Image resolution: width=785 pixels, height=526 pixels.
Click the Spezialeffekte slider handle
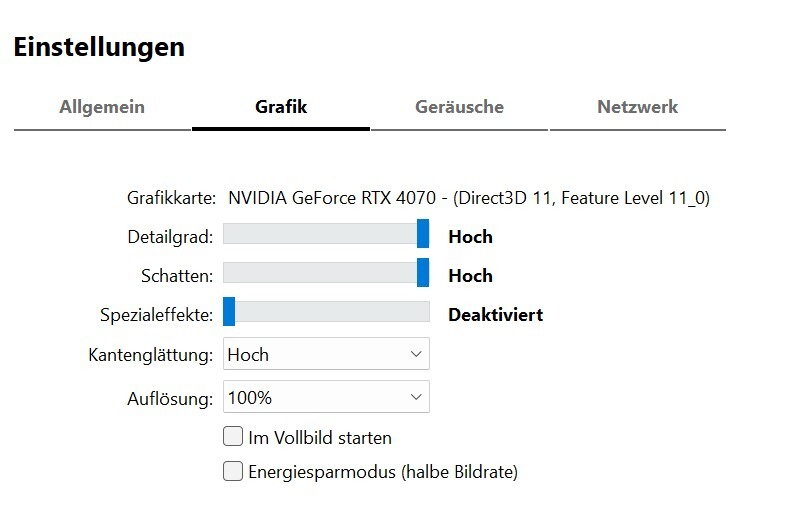[229, 311]
